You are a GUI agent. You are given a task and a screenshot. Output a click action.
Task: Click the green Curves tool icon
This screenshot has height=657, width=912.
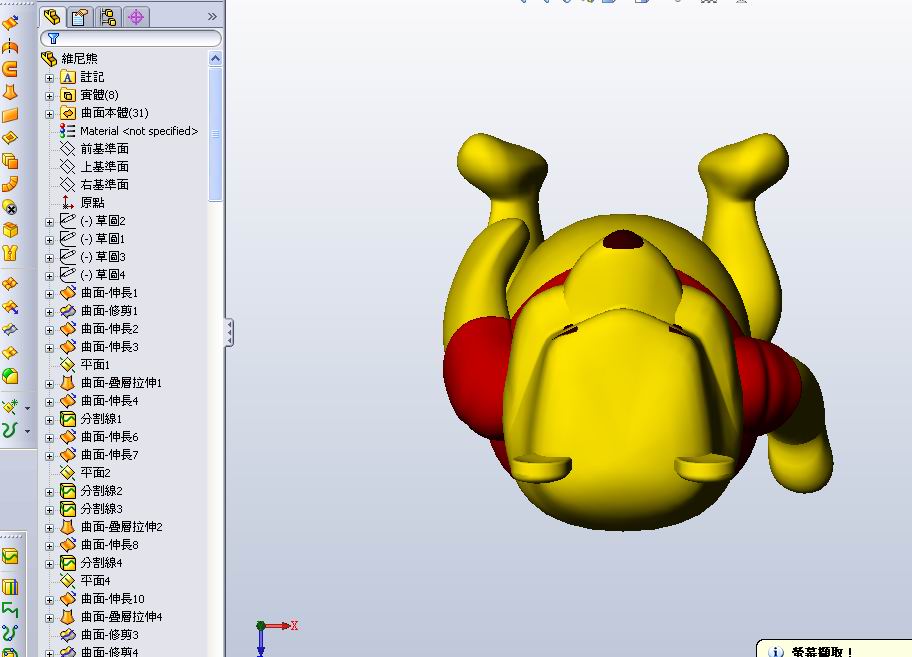(10, 430)
